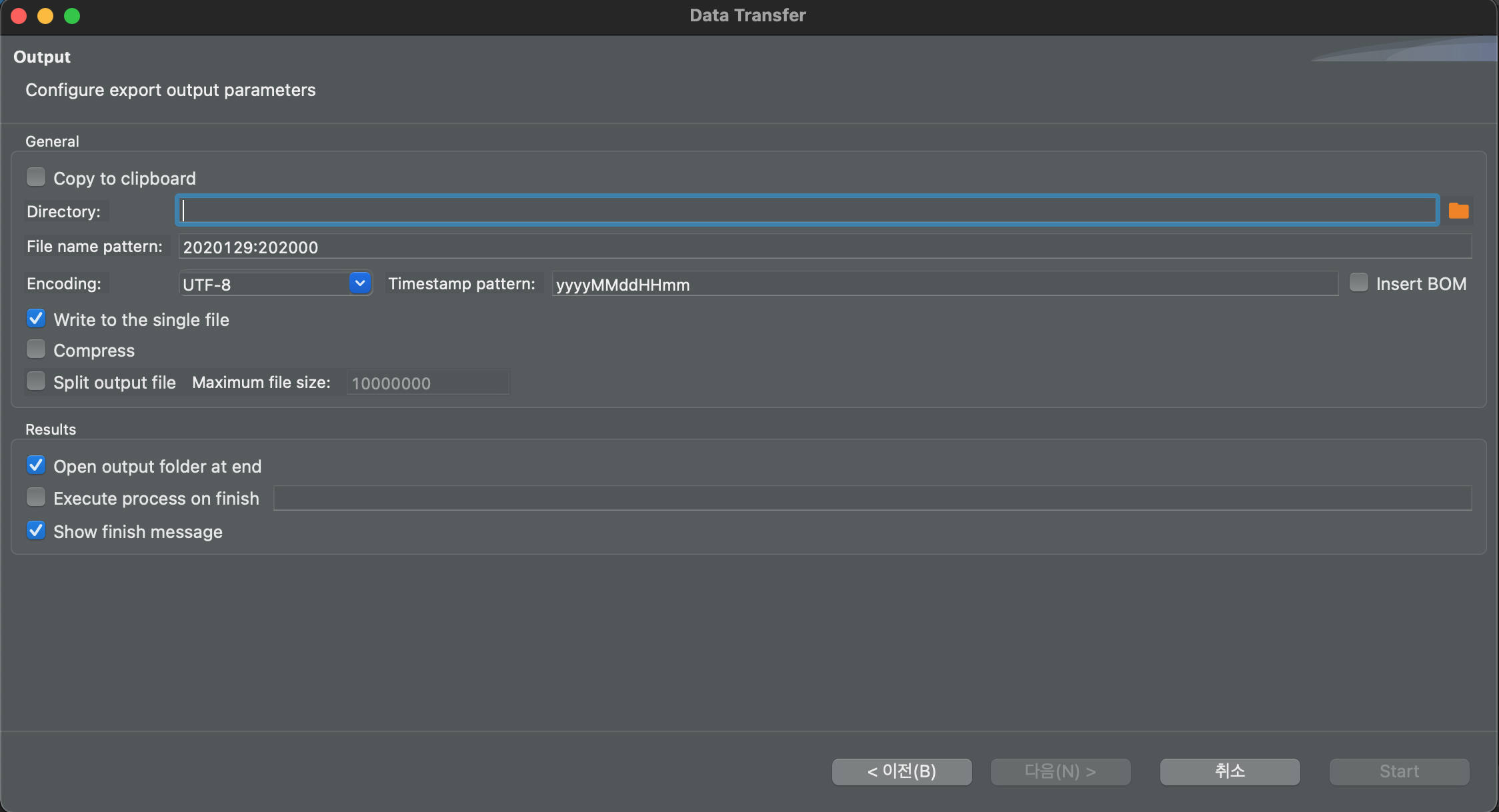
Task: Uncheck Write to the single file
Action: [x=36, y=319]
